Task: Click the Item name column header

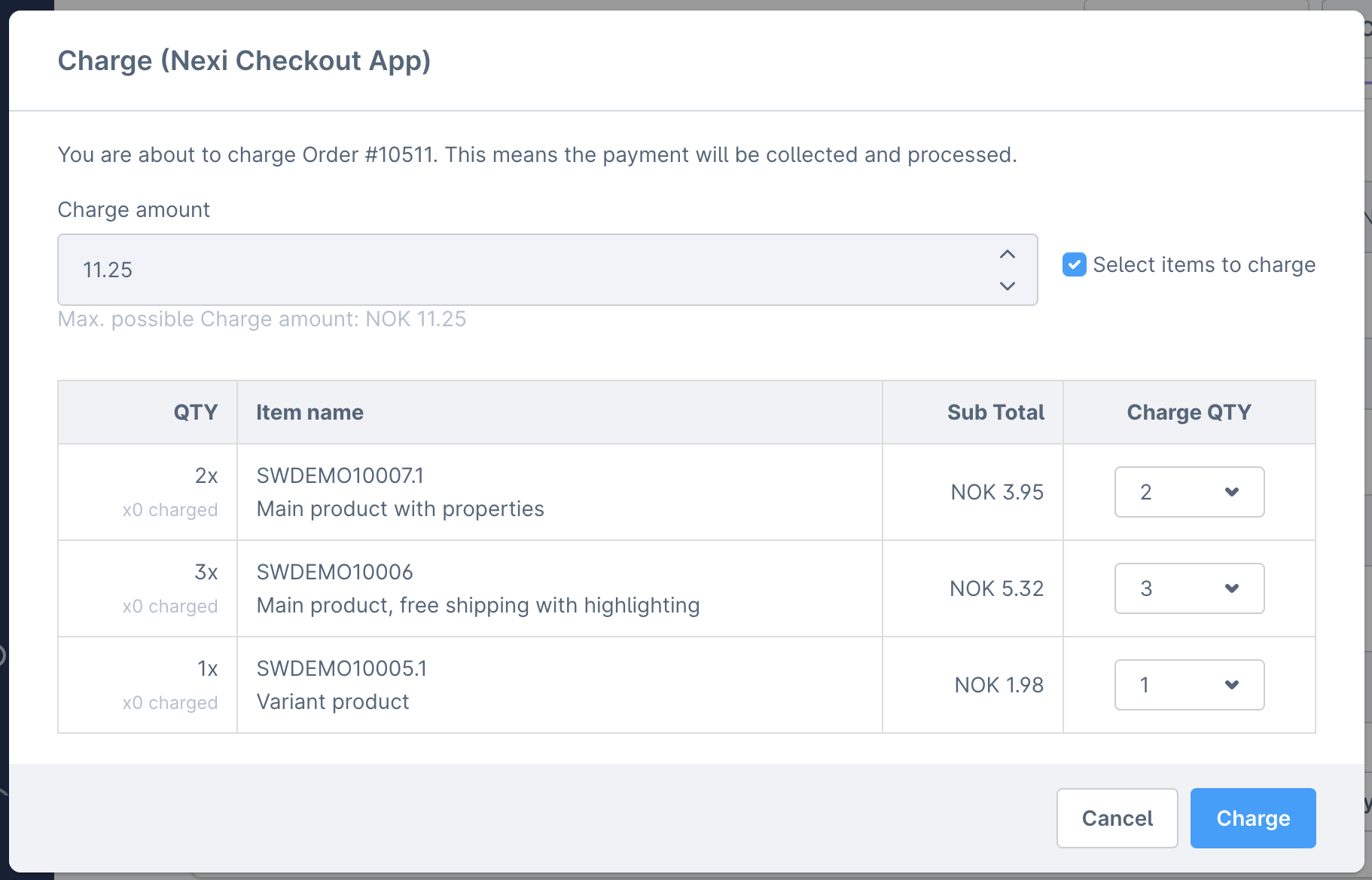Action: click(x=309, y=412)
